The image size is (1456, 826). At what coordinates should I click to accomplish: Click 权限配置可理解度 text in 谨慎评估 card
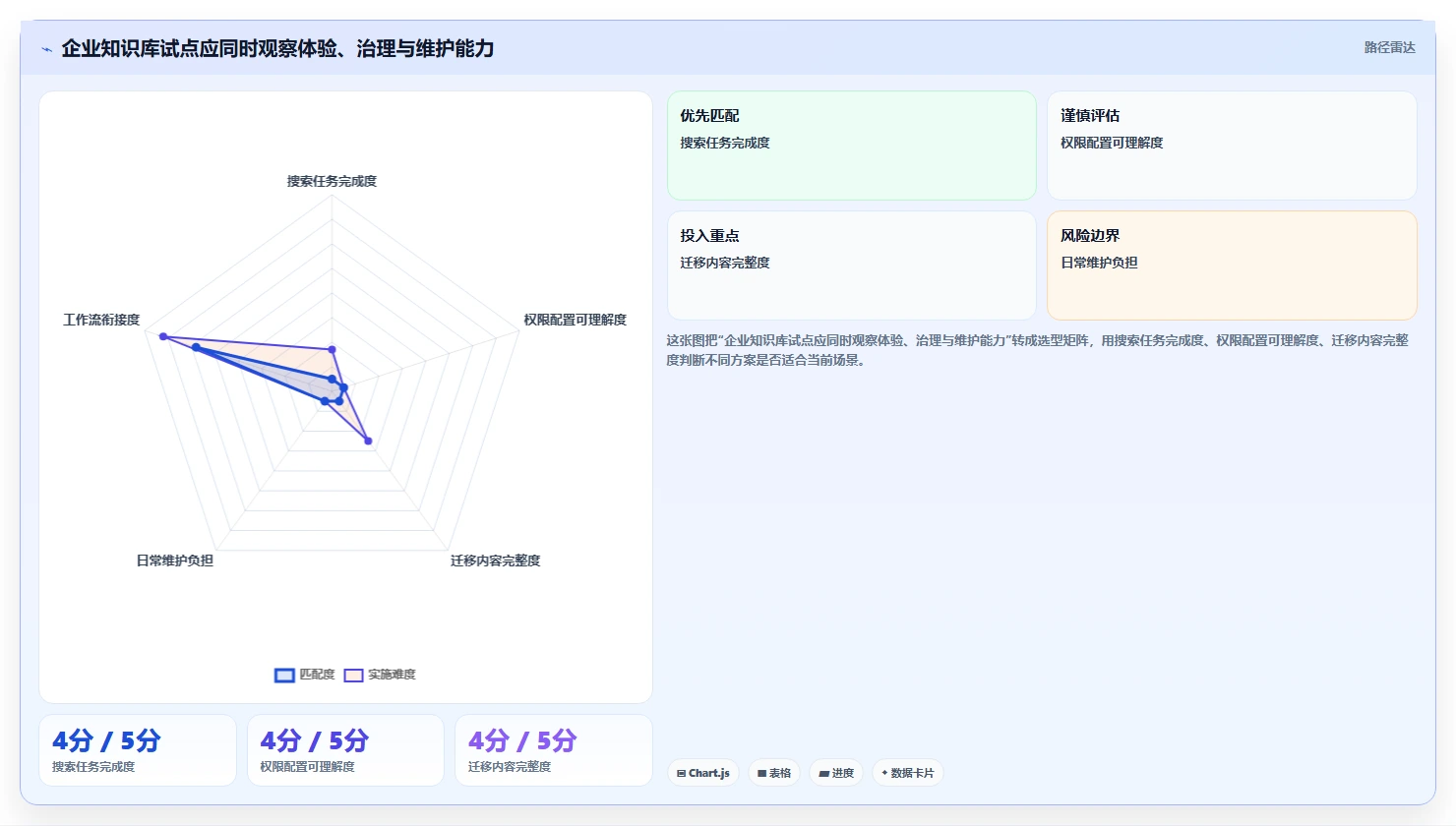click(1112, 143)
